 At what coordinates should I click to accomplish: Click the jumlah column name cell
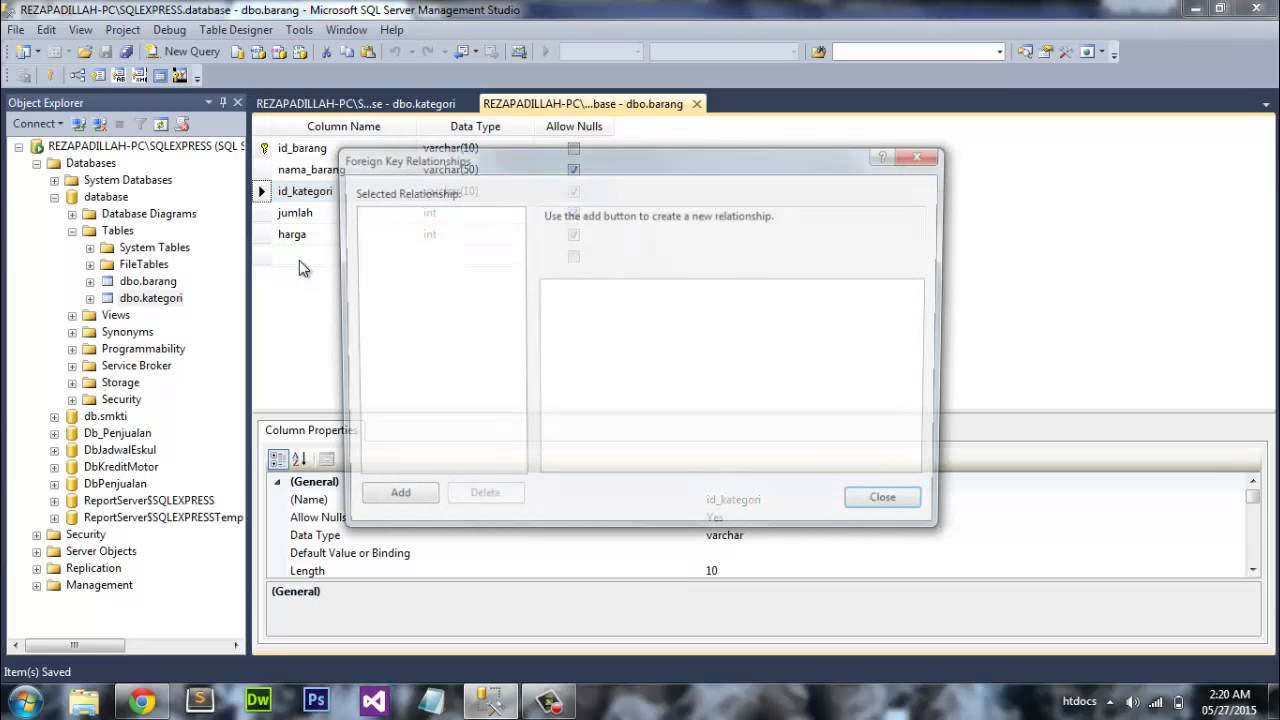[295, 213]
